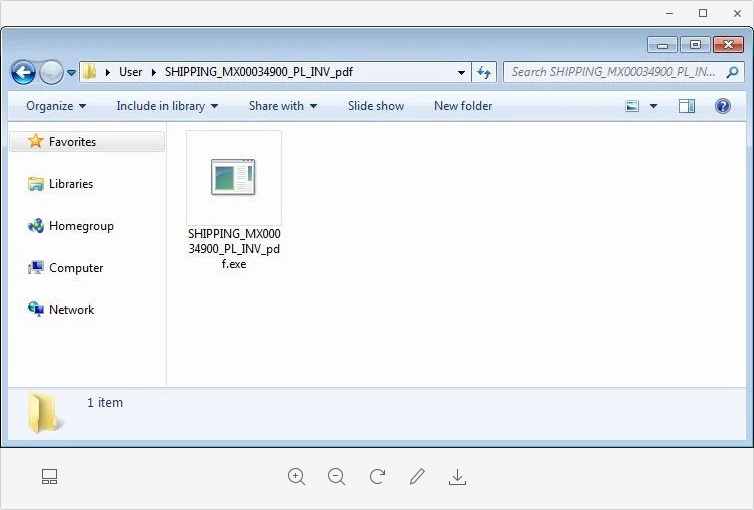Click the Computer monitor icon
Viewport: 754px width, 510px height.
[x=36, y=267]
